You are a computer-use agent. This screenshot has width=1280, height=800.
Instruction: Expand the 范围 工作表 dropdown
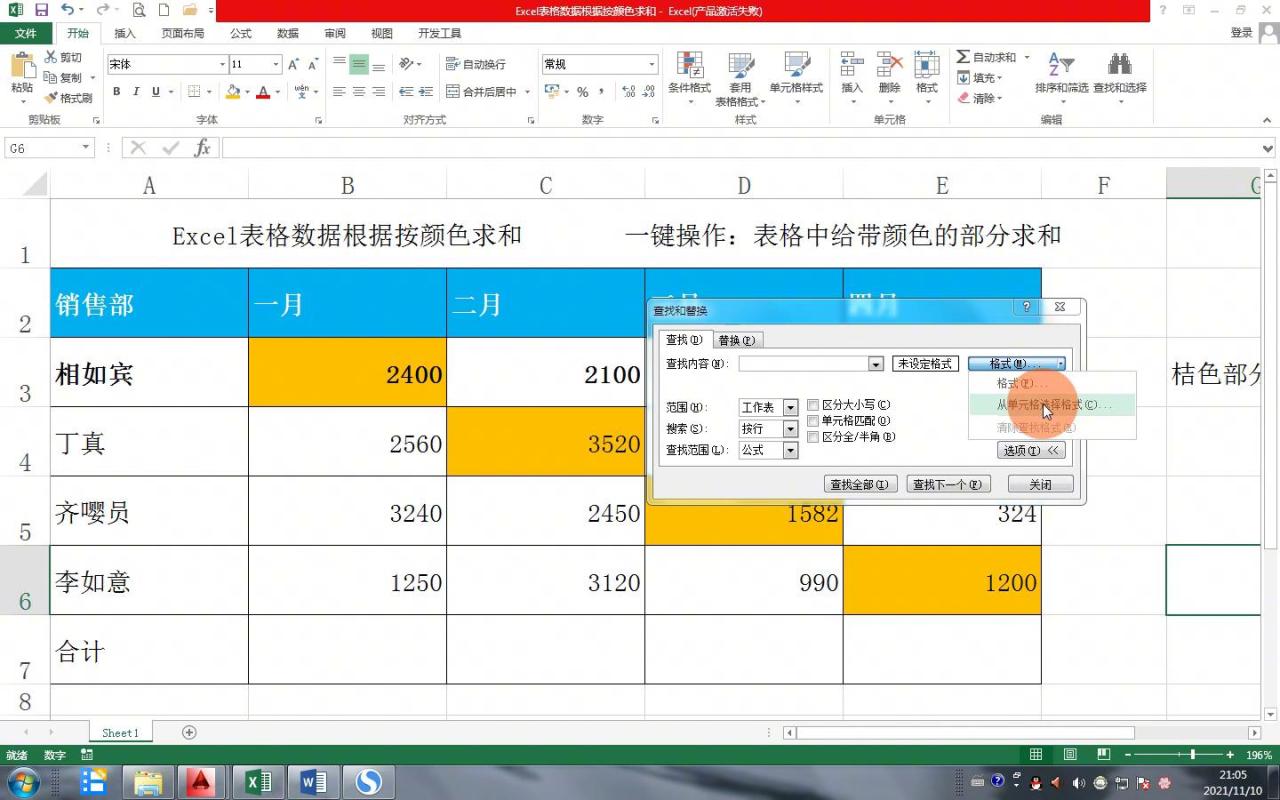(790, 408)
